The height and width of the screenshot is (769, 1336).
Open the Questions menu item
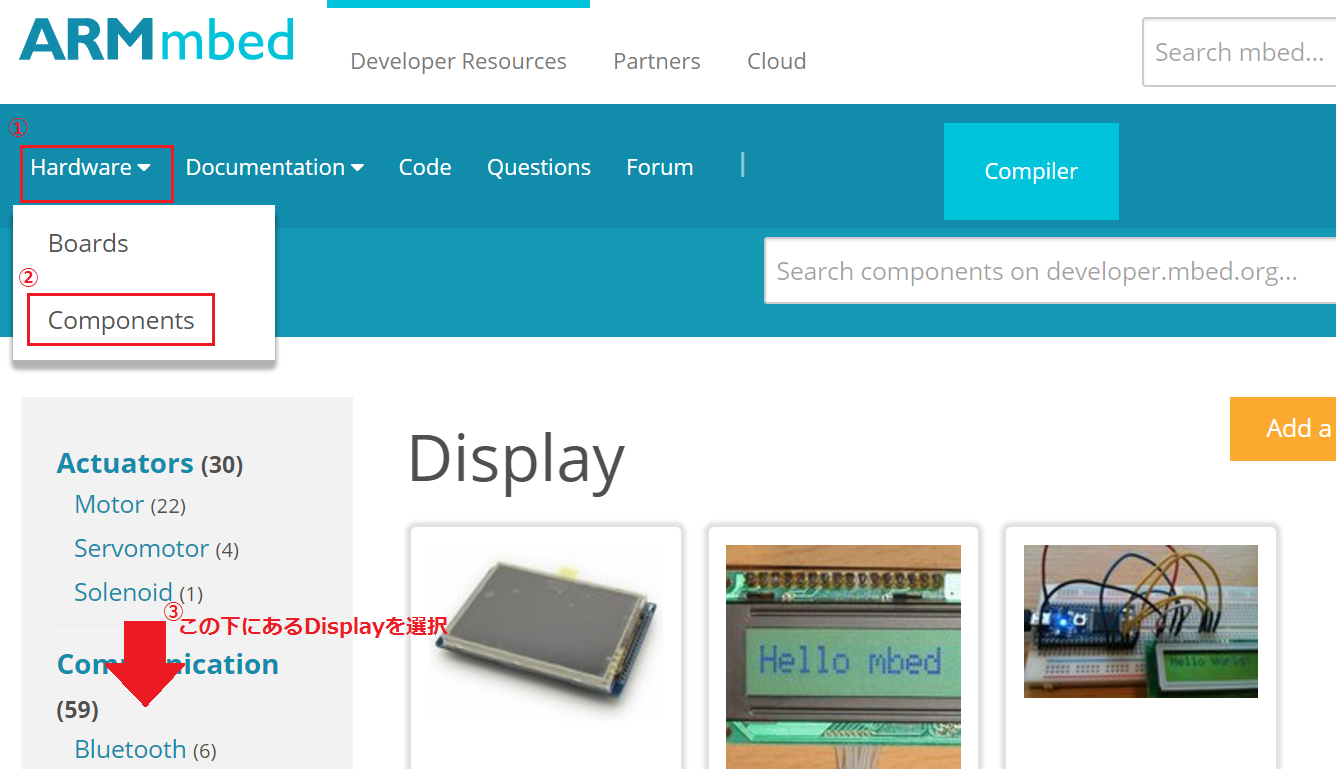(x=539, y=167)
